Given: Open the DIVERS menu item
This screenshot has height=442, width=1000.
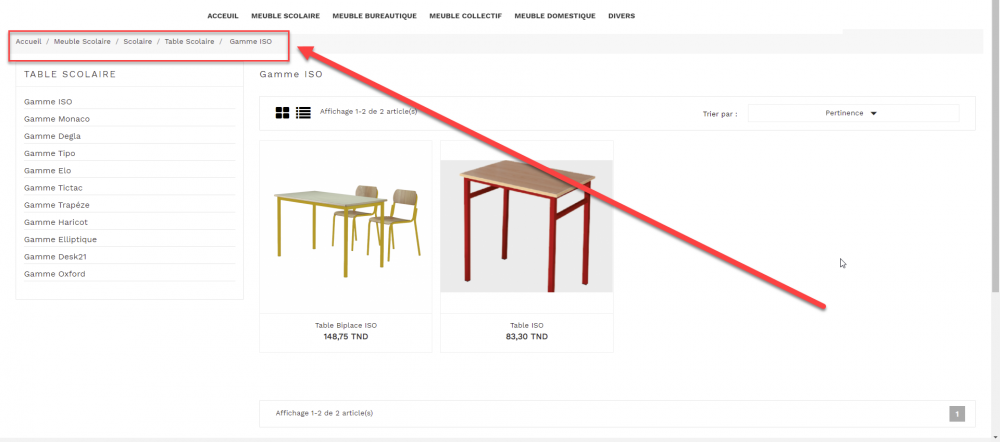Looking at the screenshot, I should (621, 16).
